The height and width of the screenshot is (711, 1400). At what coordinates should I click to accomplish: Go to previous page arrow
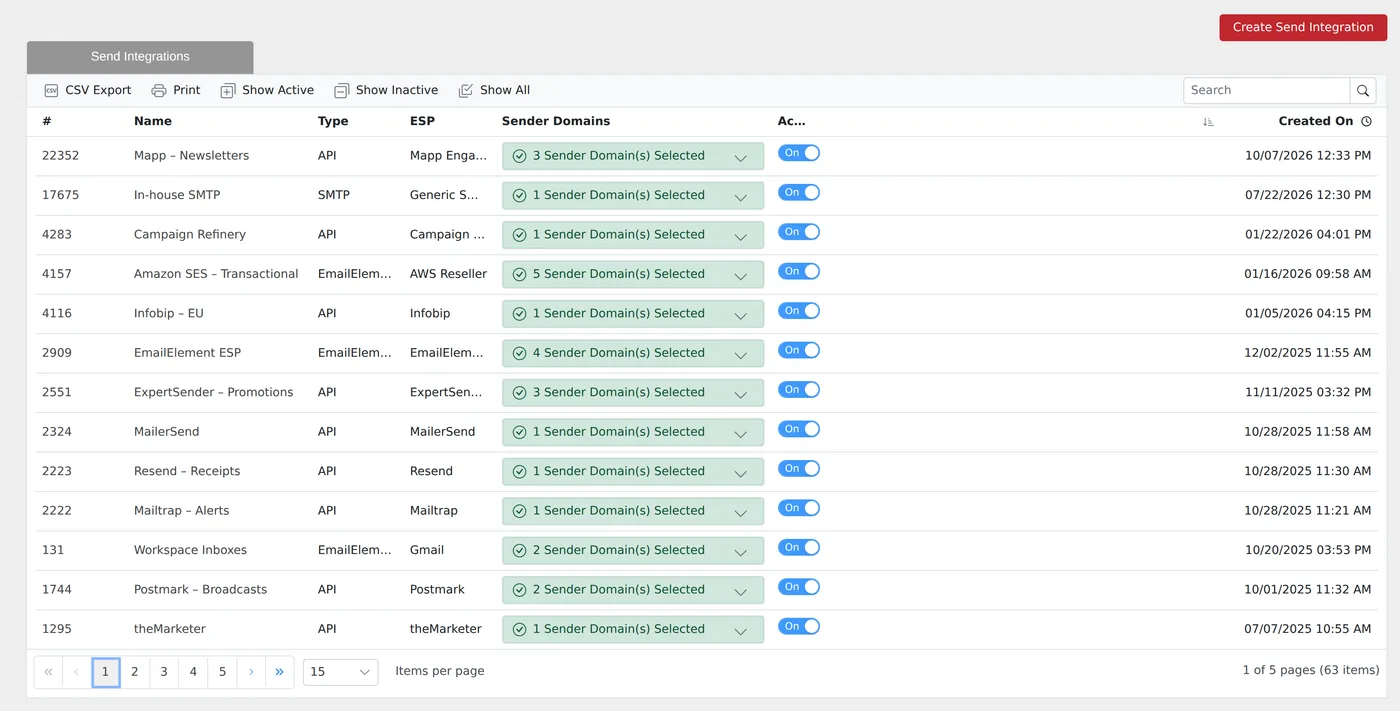77,672
